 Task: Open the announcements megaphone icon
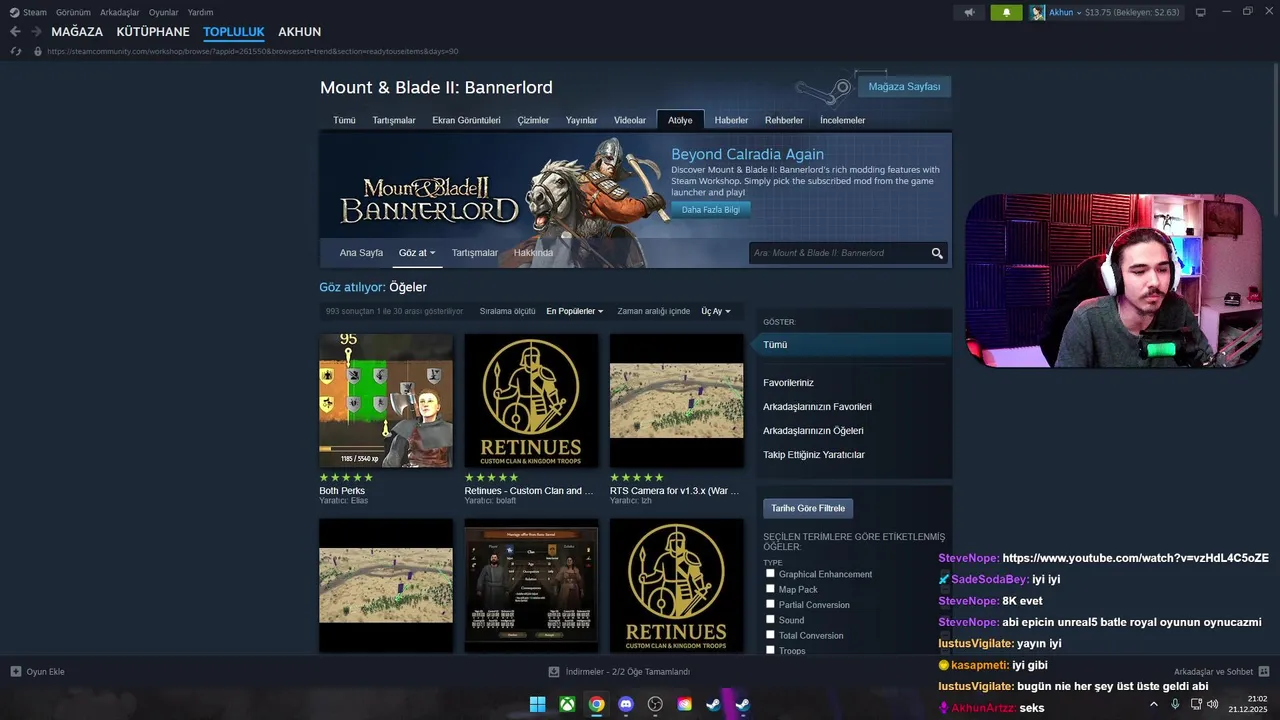click(x=968, y=12)
